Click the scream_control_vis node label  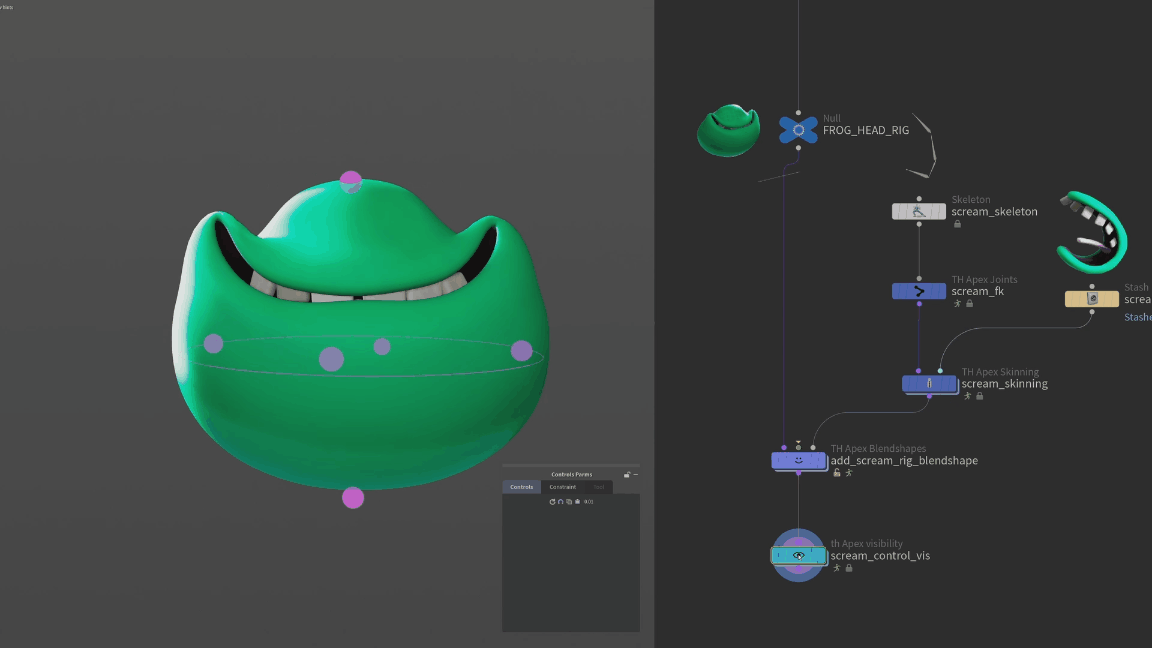(880, 555)
